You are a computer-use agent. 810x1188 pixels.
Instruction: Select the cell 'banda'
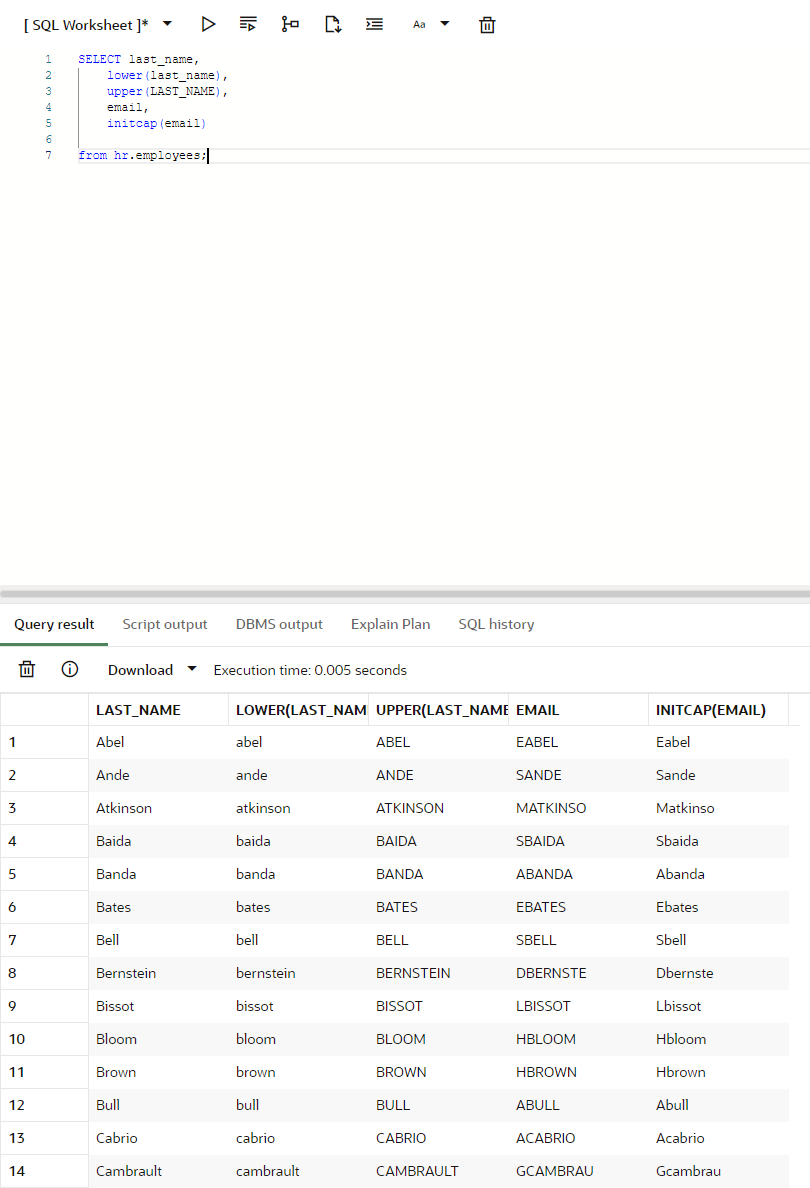299,874
